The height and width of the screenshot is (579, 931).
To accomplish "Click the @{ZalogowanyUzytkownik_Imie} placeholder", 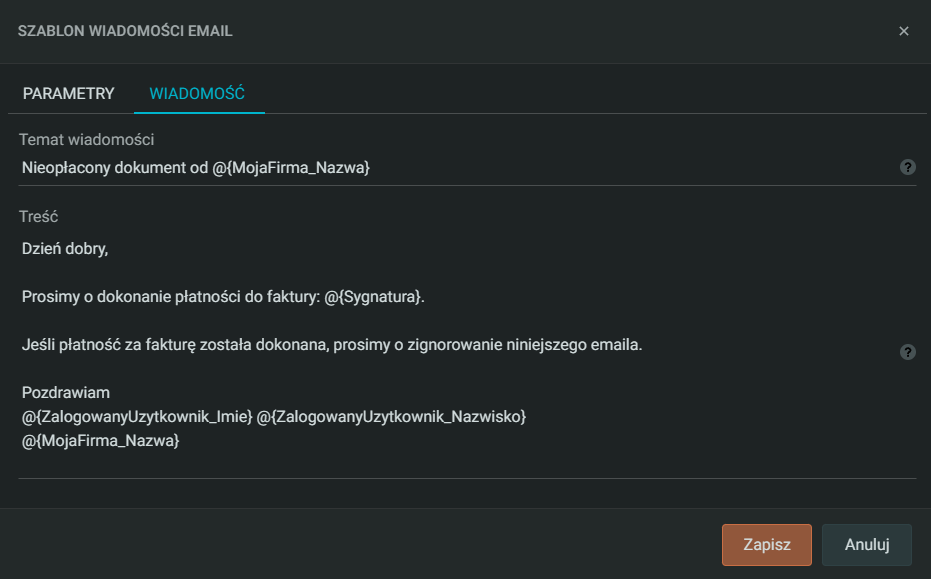I will tap(137, 416).
